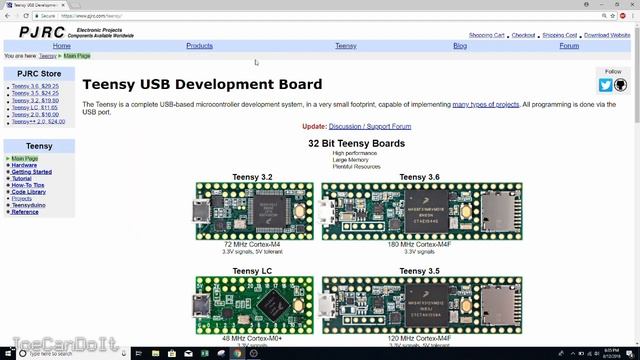Screen dimensions: 640x360
Task: Open the Windows Start menu
Action: [8, 353]
